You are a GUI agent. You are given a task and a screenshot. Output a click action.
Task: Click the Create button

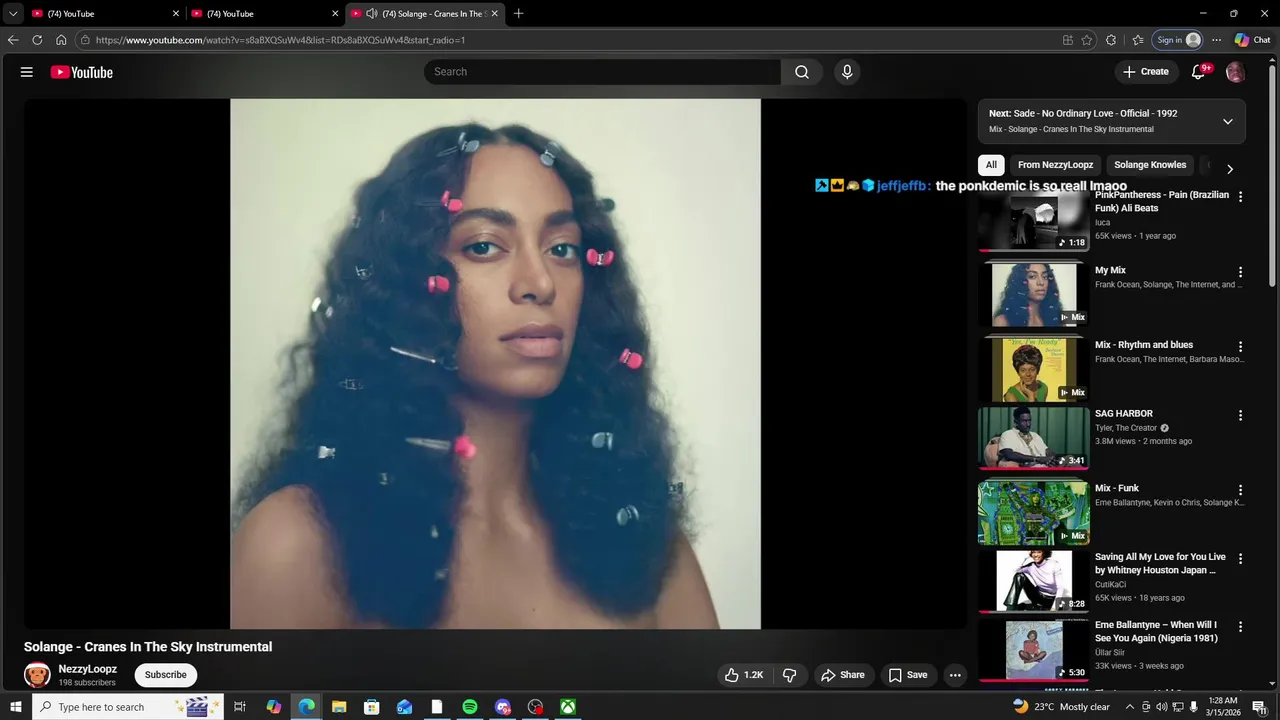[1145, 72]
